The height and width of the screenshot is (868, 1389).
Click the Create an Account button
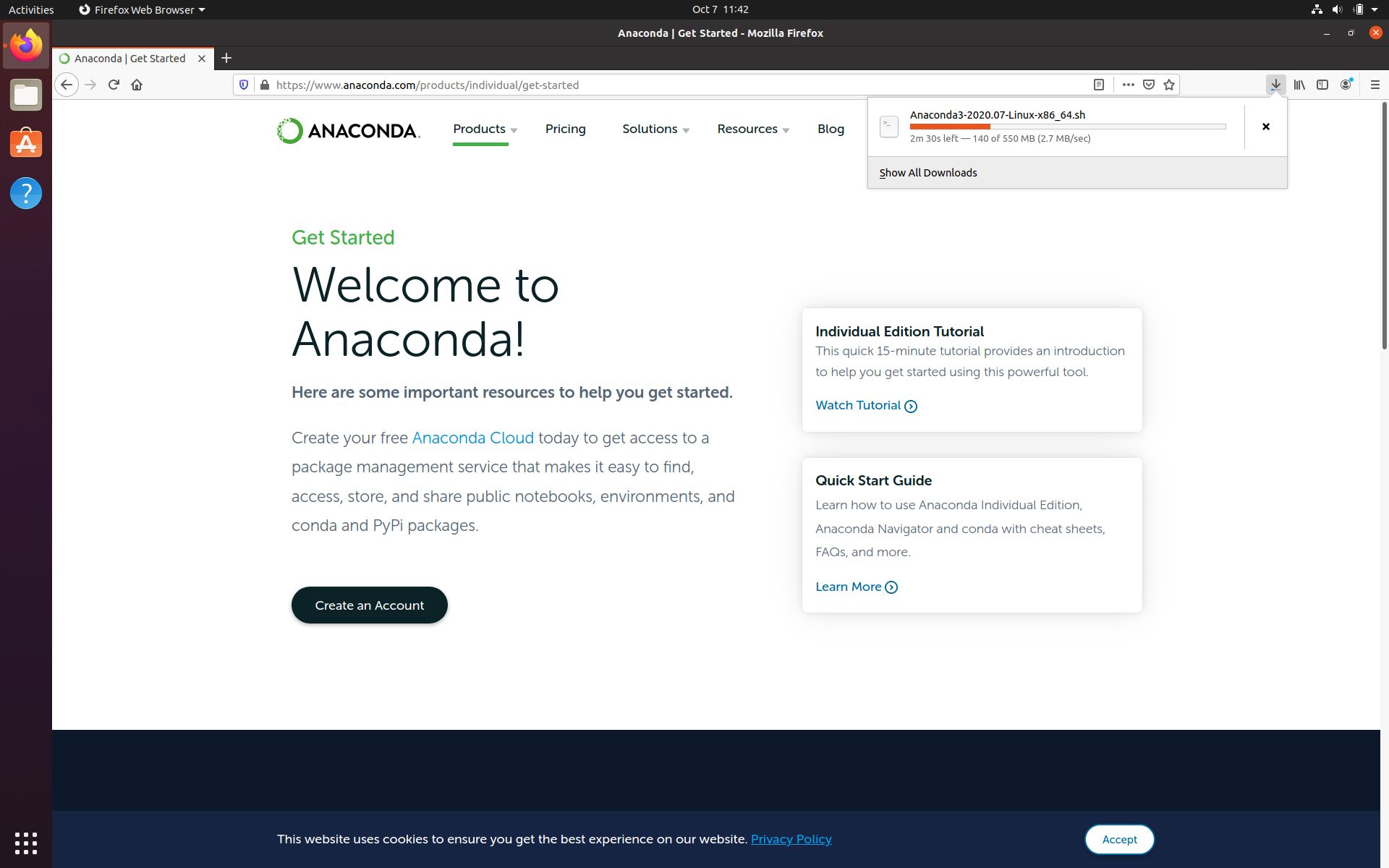pyautogui.click(x=369, y=605)
